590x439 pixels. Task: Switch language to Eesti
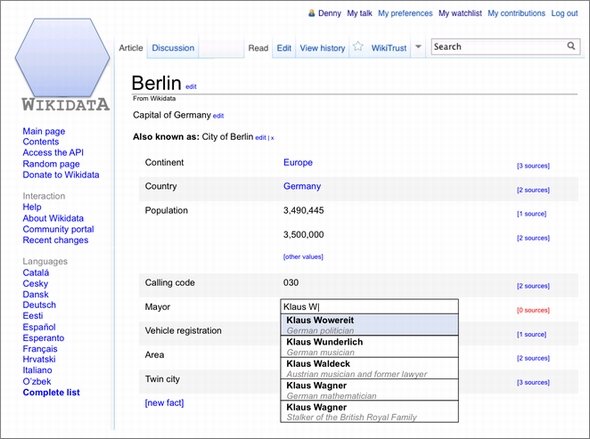pos(33,316)
